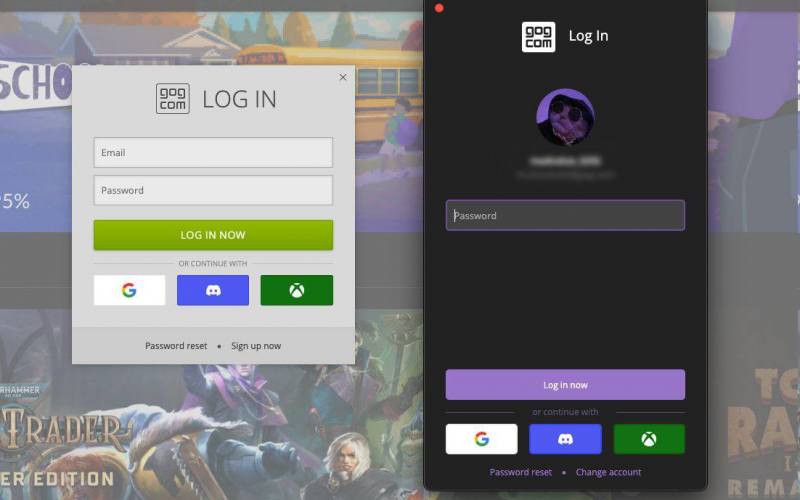Image resolution: width=800 pixels, height=500 pixels.
Task: Click the user avatar in dark window
Action: [x=565, y=117]
